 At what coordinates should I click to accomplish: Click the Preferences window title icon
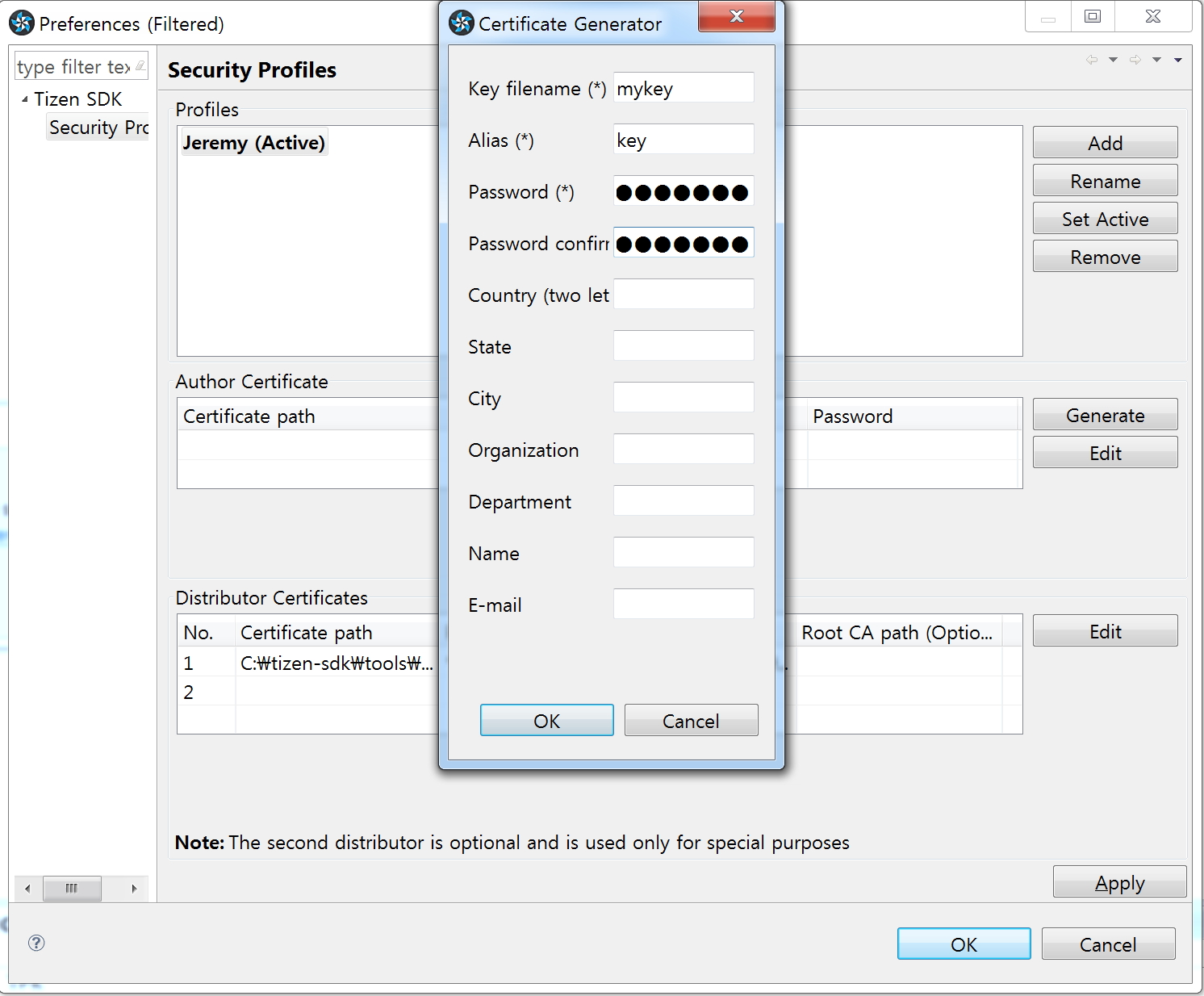coord(22,23)
